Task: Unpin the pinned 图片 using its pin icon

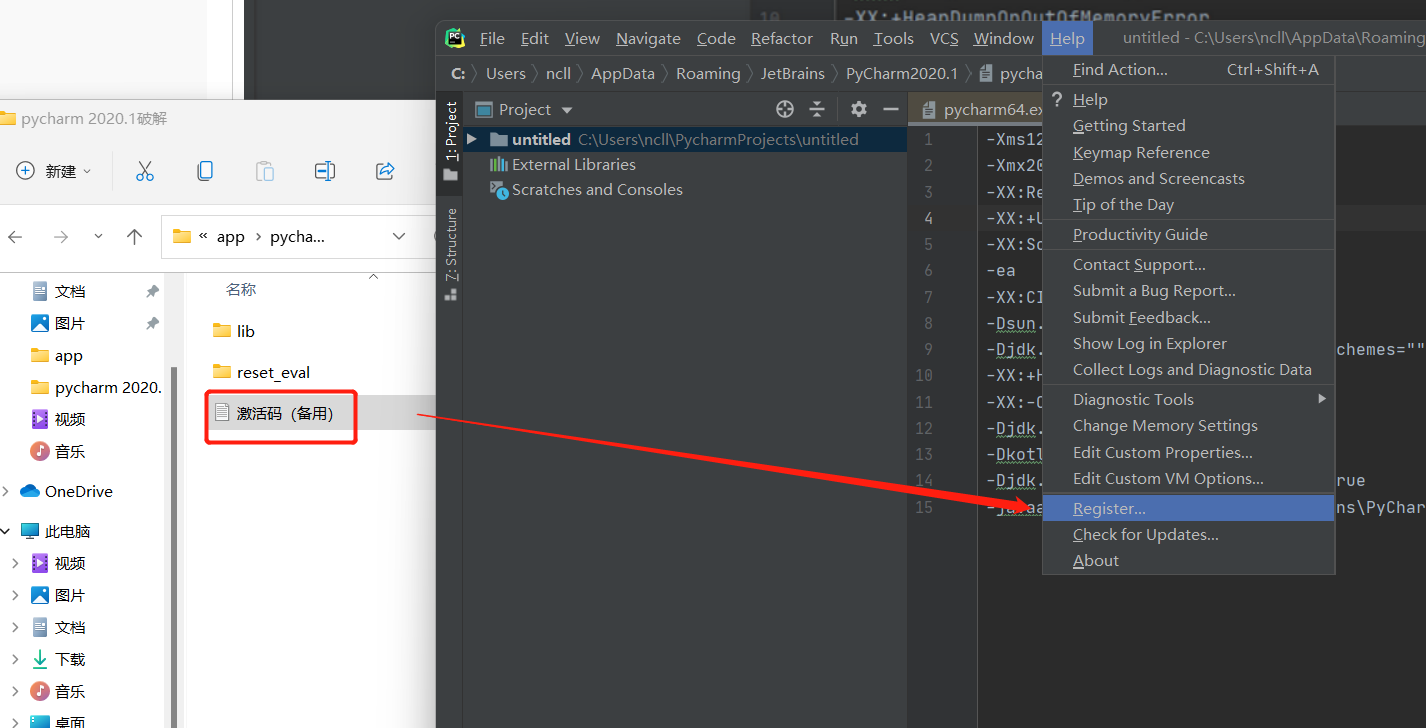Action: 152,323
